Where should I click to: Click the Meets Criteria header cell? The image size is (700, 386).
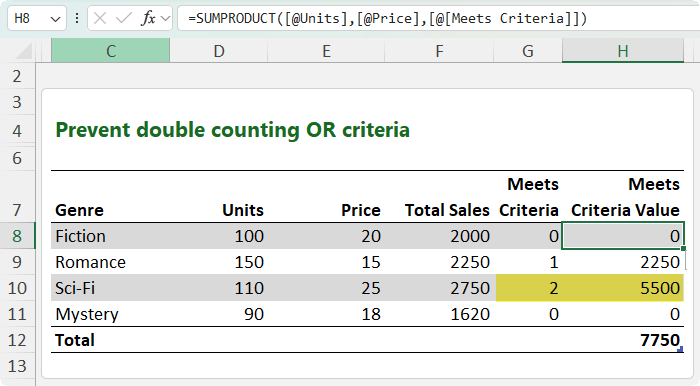tap(529, 197)
